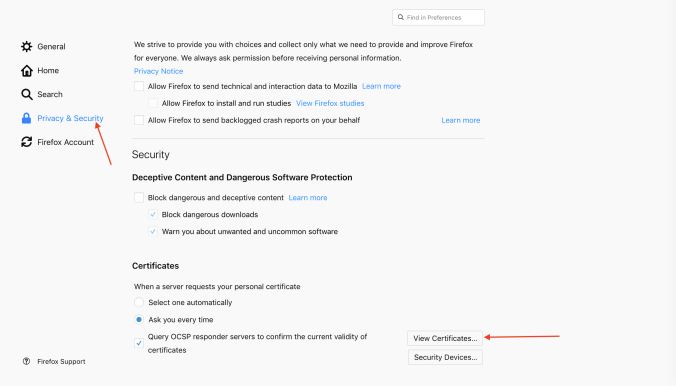Open the General preferences category

[51, 47]
